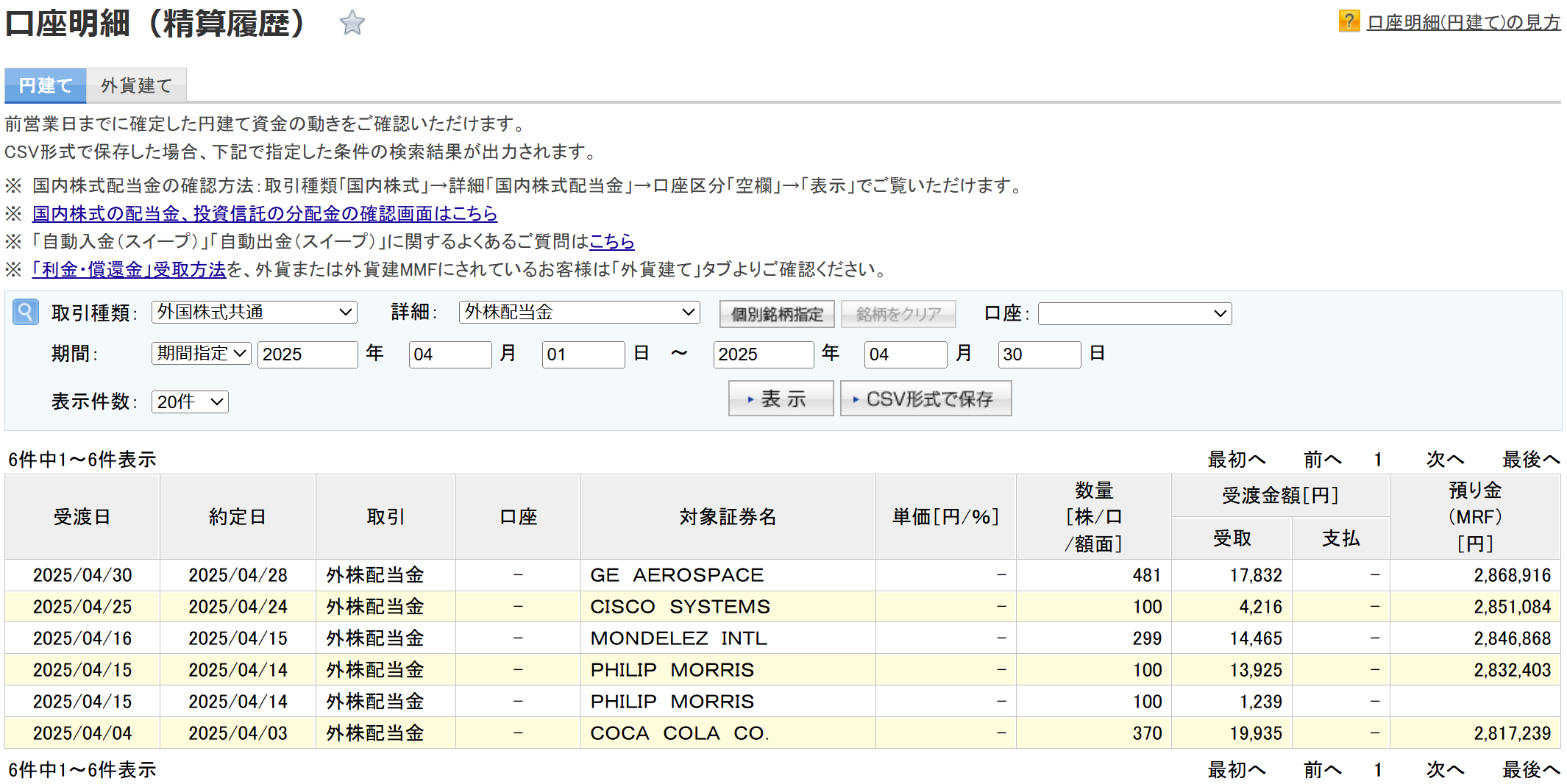Image resolution: width=1567 pixels, height=784 pixels.
Task: Click the end day field 30
Action: [x=1040, y=354]
